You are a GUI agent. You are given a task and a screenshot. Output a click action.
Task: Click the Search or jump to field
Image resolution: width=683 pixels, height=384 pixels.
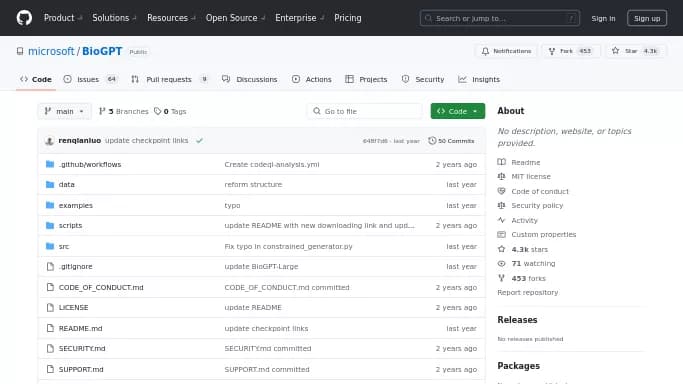tap(500, 18)
